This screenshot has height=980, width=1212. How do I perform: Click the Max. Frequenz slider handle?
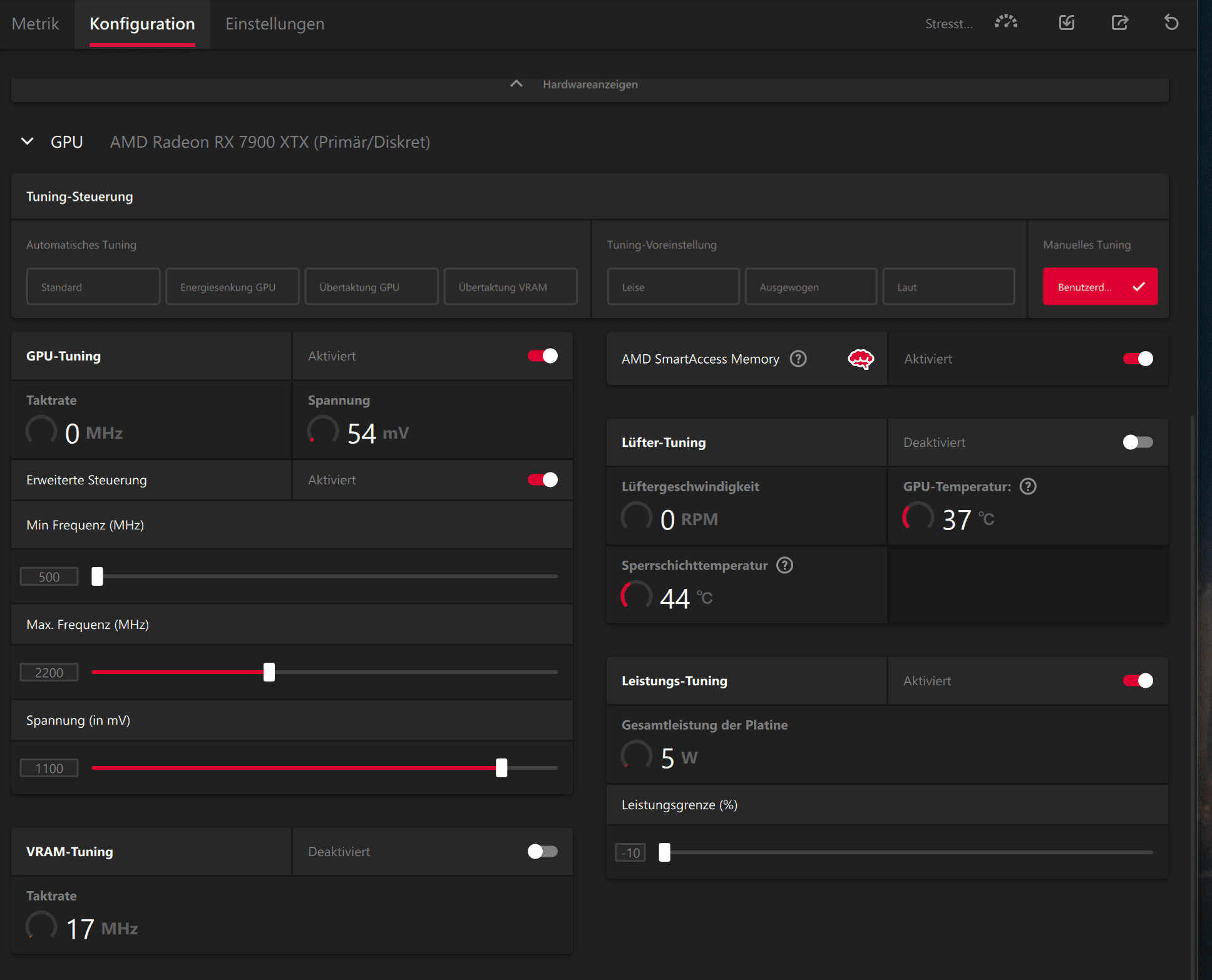click(269, 672)
